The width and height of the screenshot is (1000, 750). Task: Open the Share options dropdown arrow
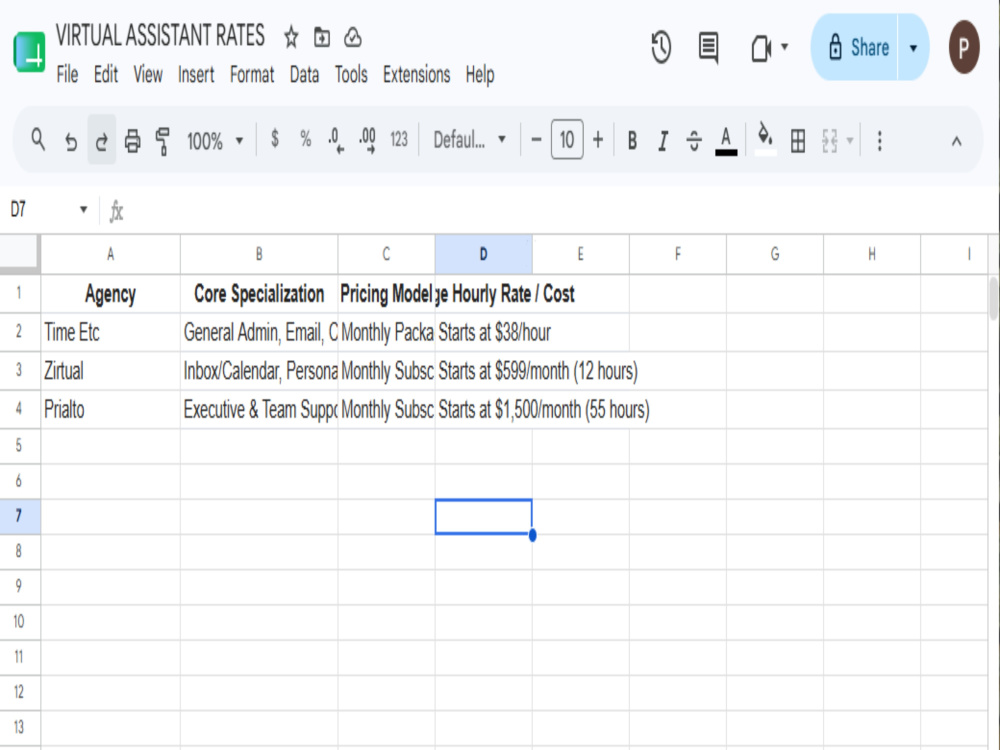[x=913, y=48]
